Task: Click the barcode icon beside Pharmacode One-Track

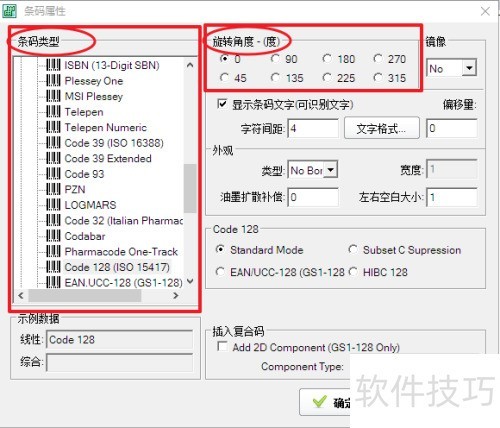Action: (x=53, y=251)
